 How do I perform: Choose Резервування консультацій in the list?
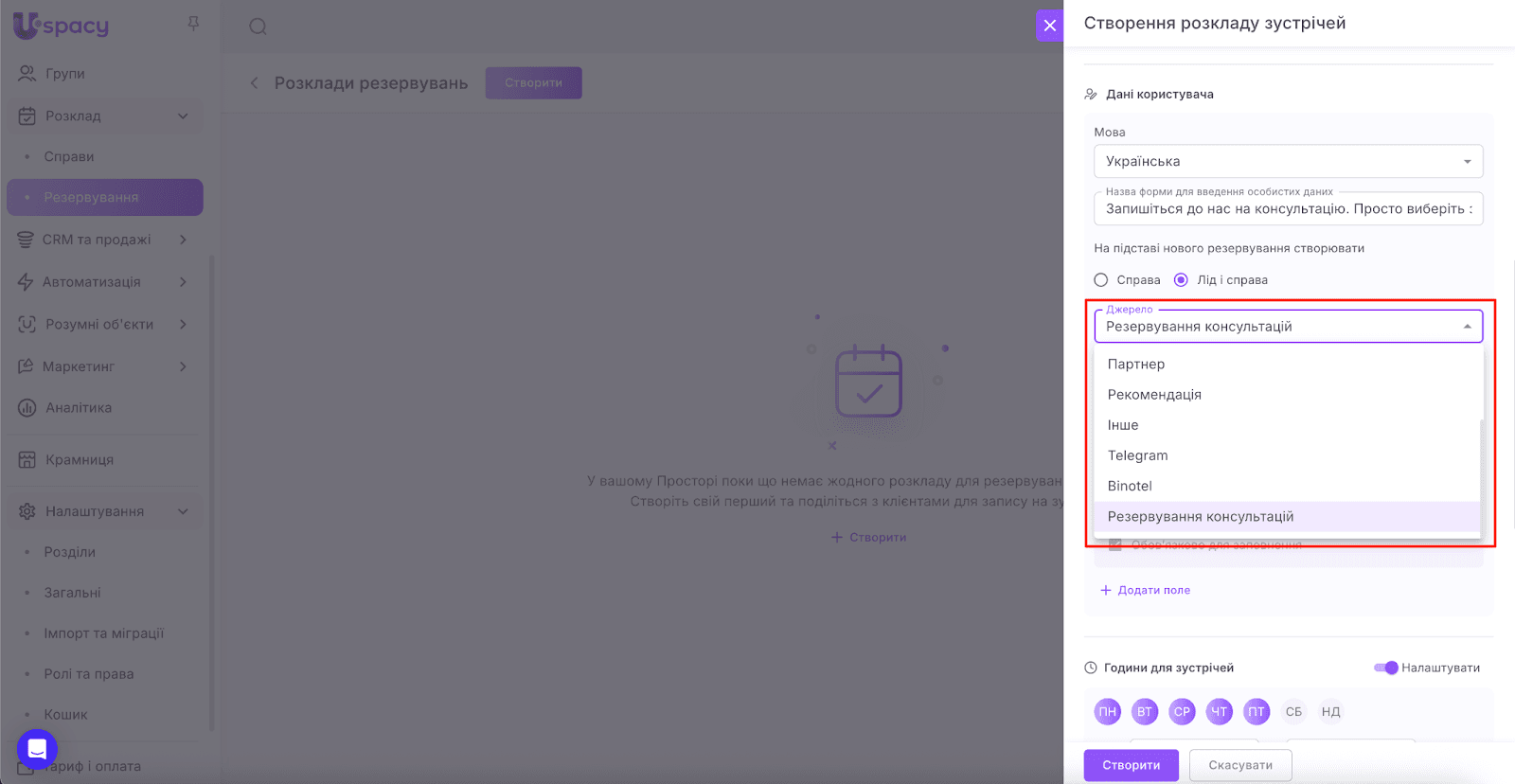1287,516
